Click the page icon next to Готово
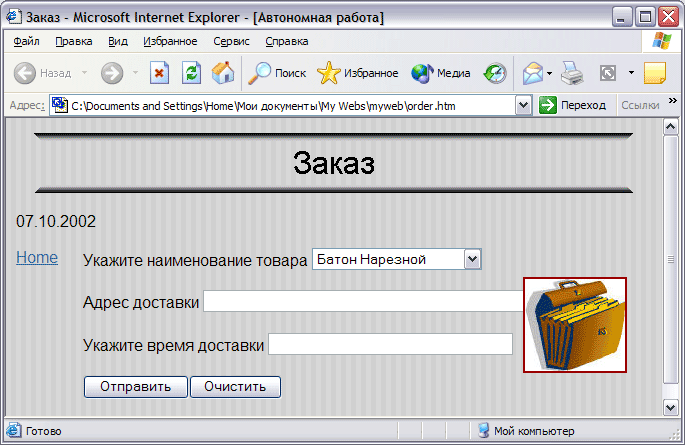Viewport: 685px width, 445px height. coord(13,431)
